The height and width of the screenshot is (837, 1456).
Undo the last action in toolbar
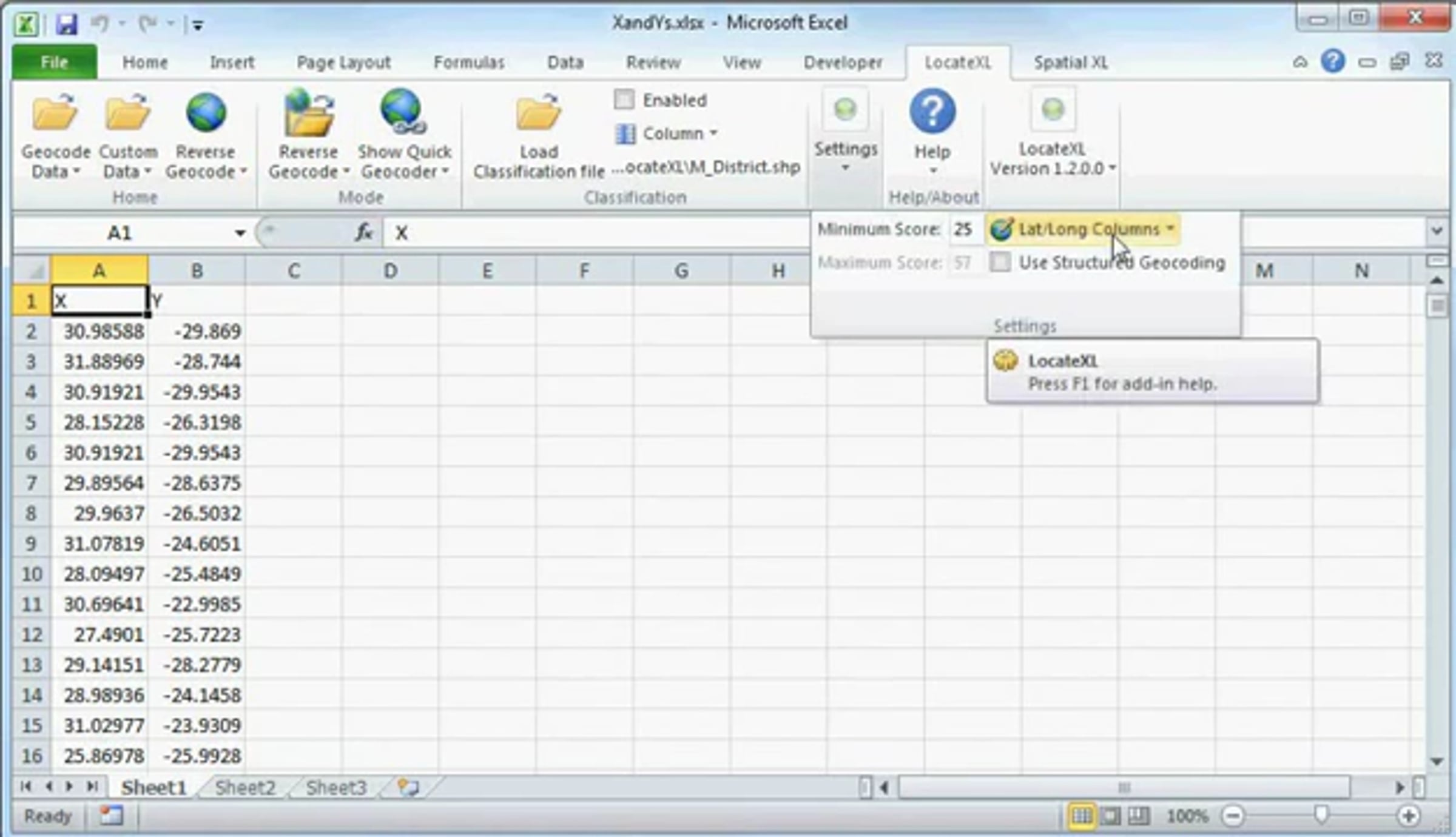coord(100,24)
